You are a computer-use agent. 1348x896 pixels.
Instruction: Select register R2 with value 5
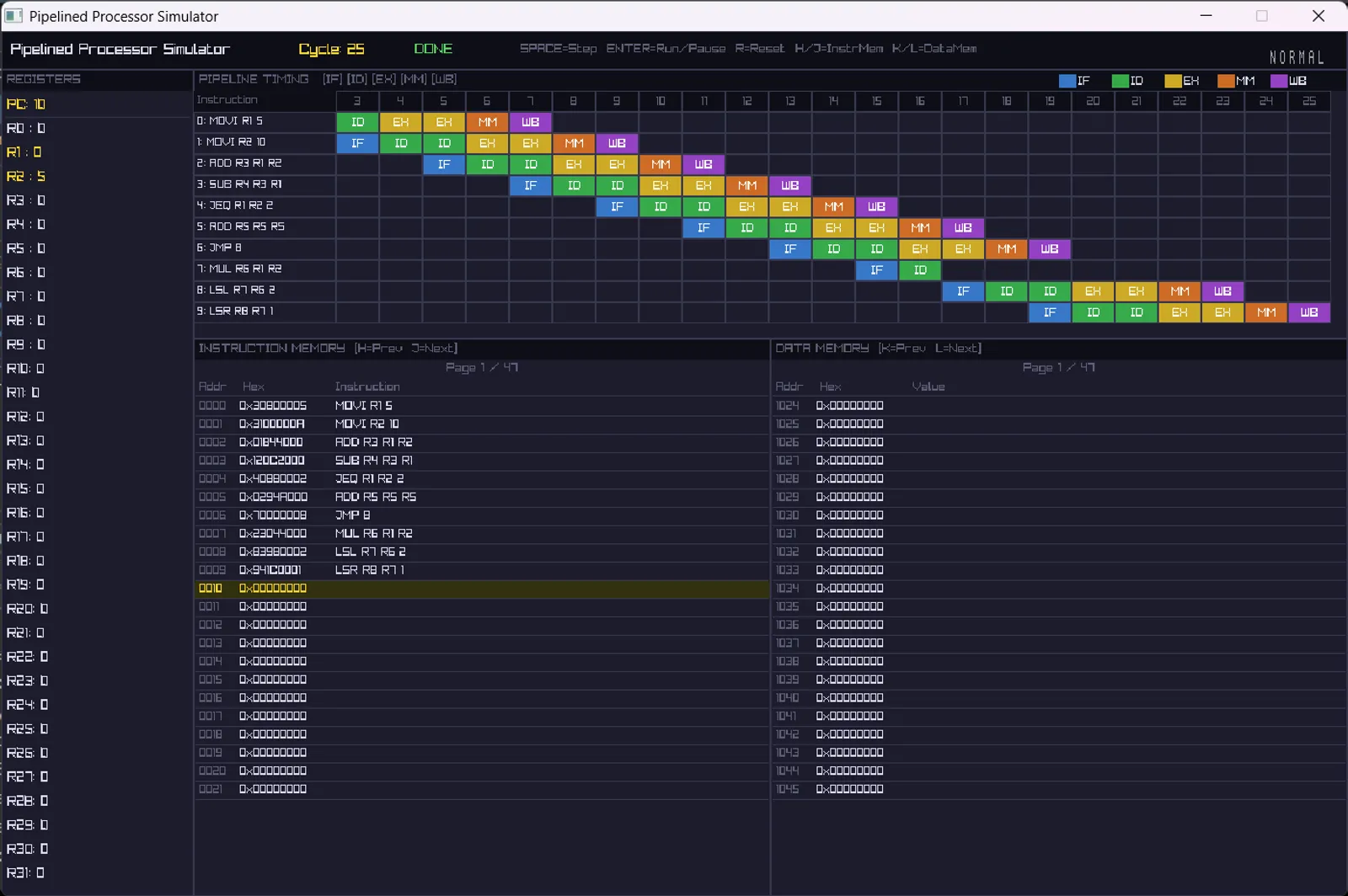click(x=26, y=177)
